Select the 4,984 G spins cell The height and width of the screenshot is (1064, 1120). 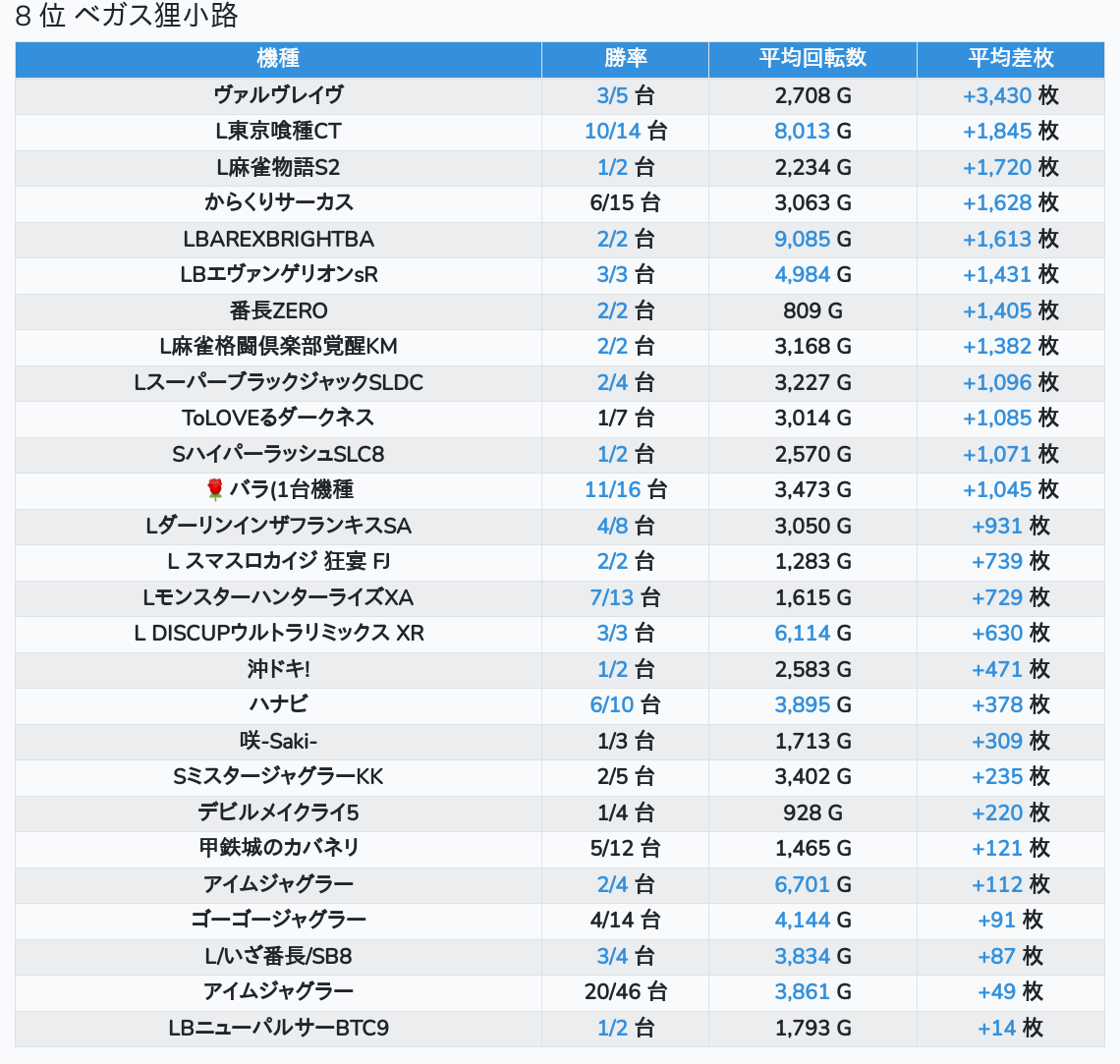tap(812, 275)
